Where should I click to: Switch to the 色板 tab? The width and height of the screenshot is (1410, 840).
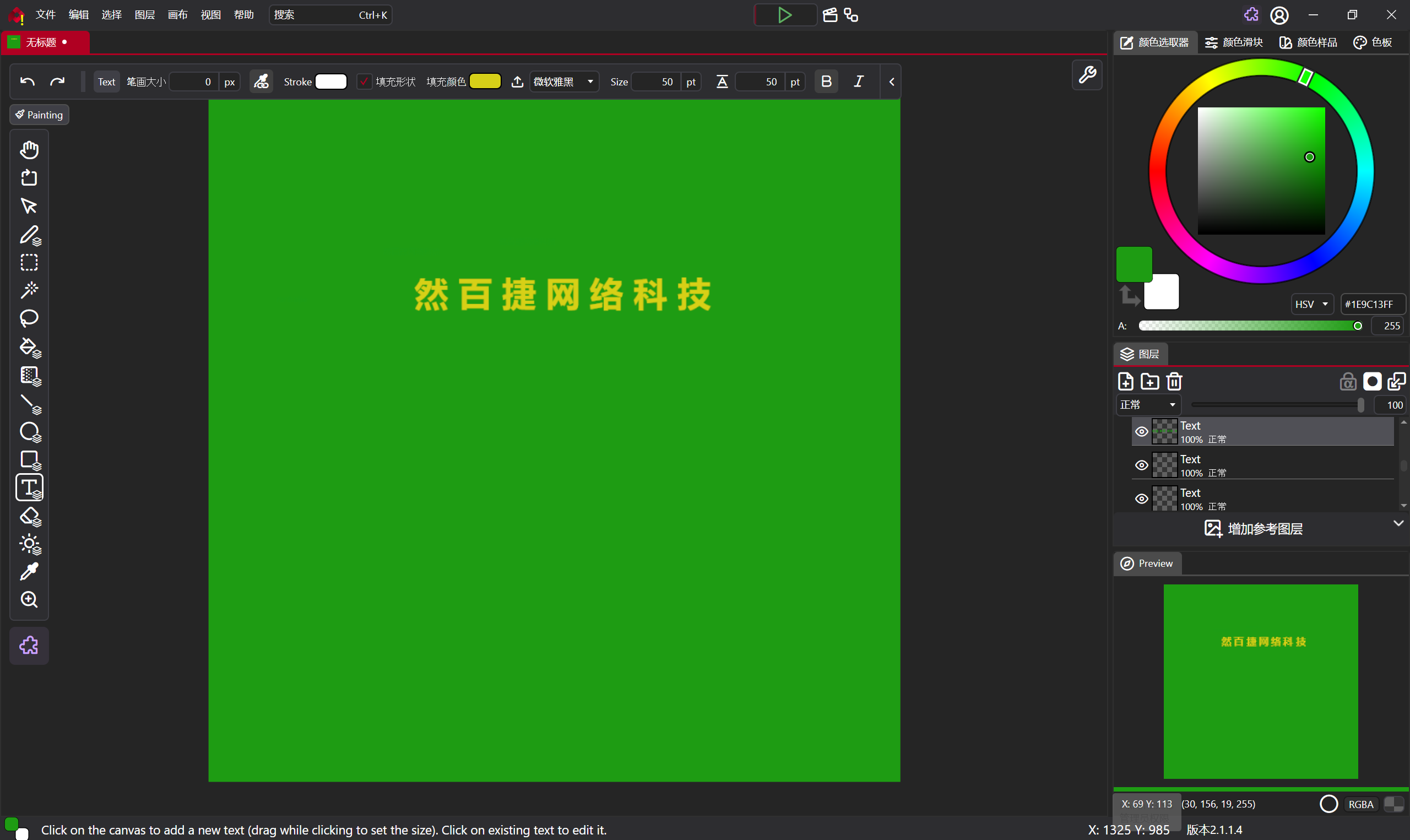coord(1373,42)
